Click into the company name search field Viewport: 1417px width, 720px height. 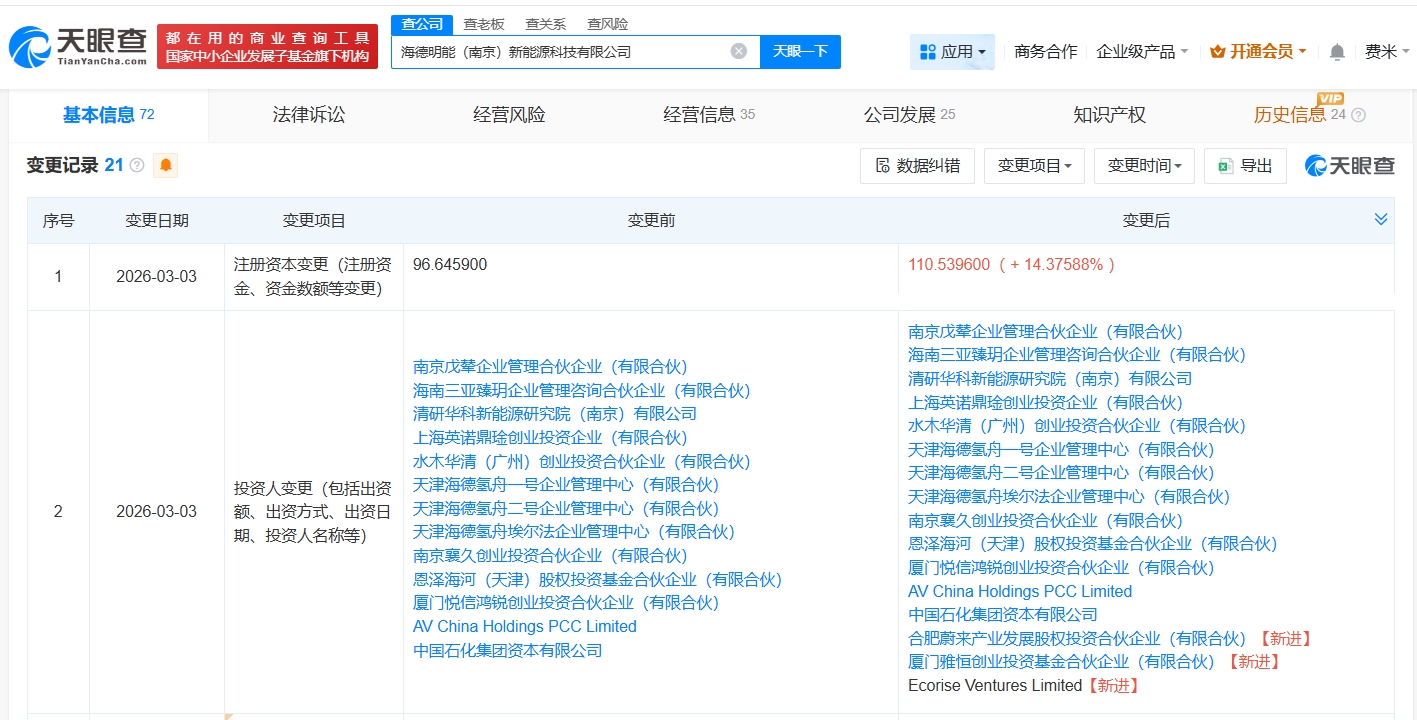point(560,51)
